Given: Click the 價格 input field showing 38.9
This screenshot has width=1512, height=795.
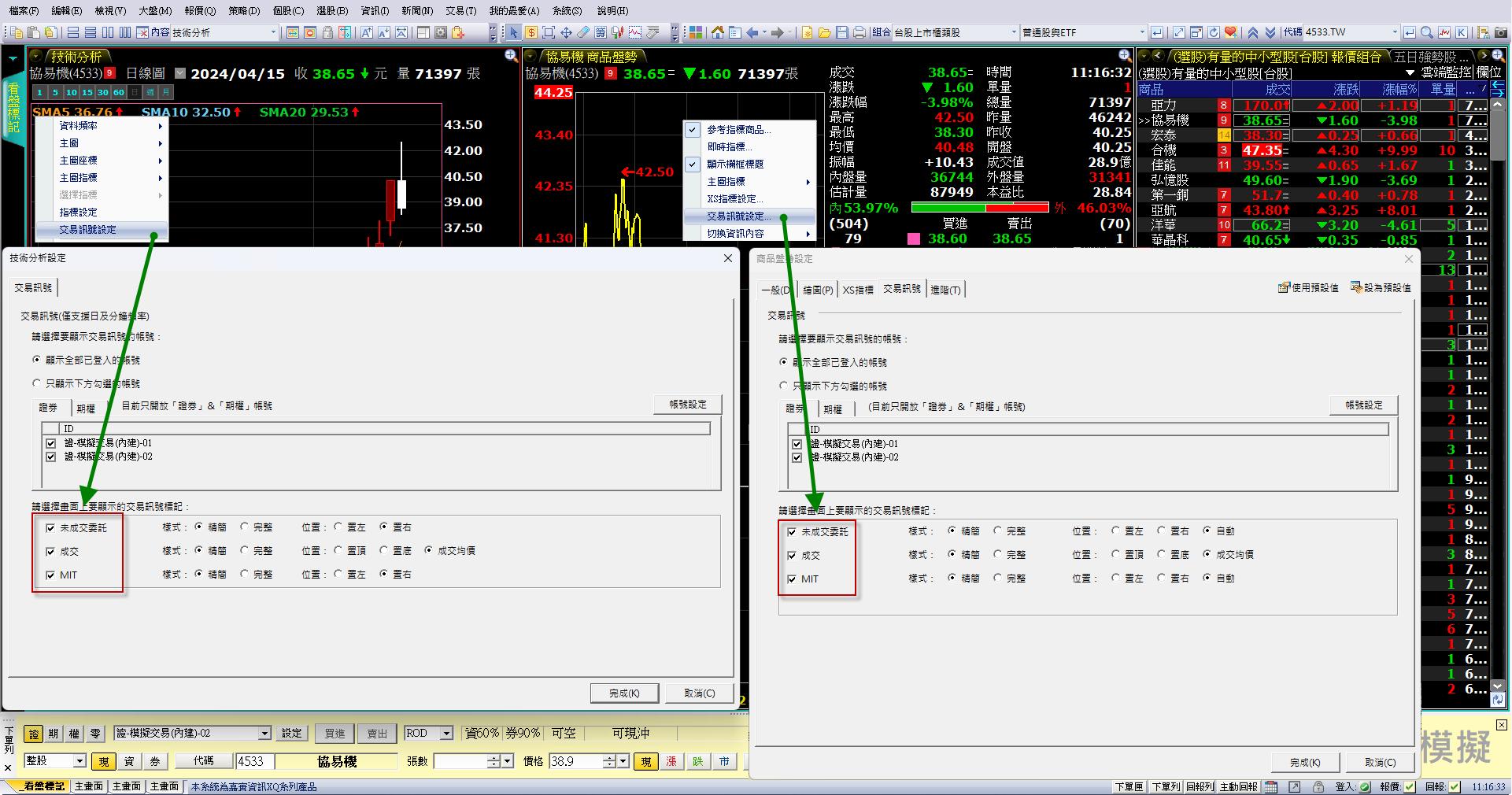Looking at the screenshot, I should [575, 761].
